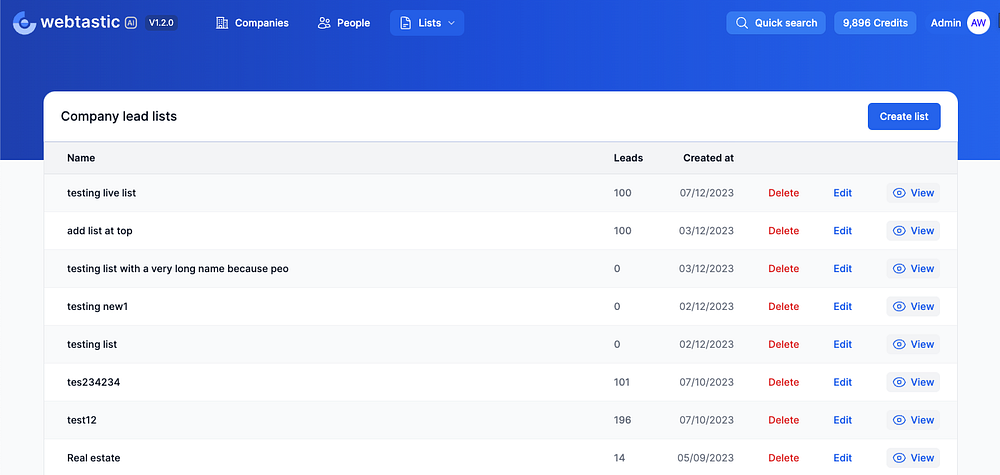Delete the add list at top list

pos(783,231)
